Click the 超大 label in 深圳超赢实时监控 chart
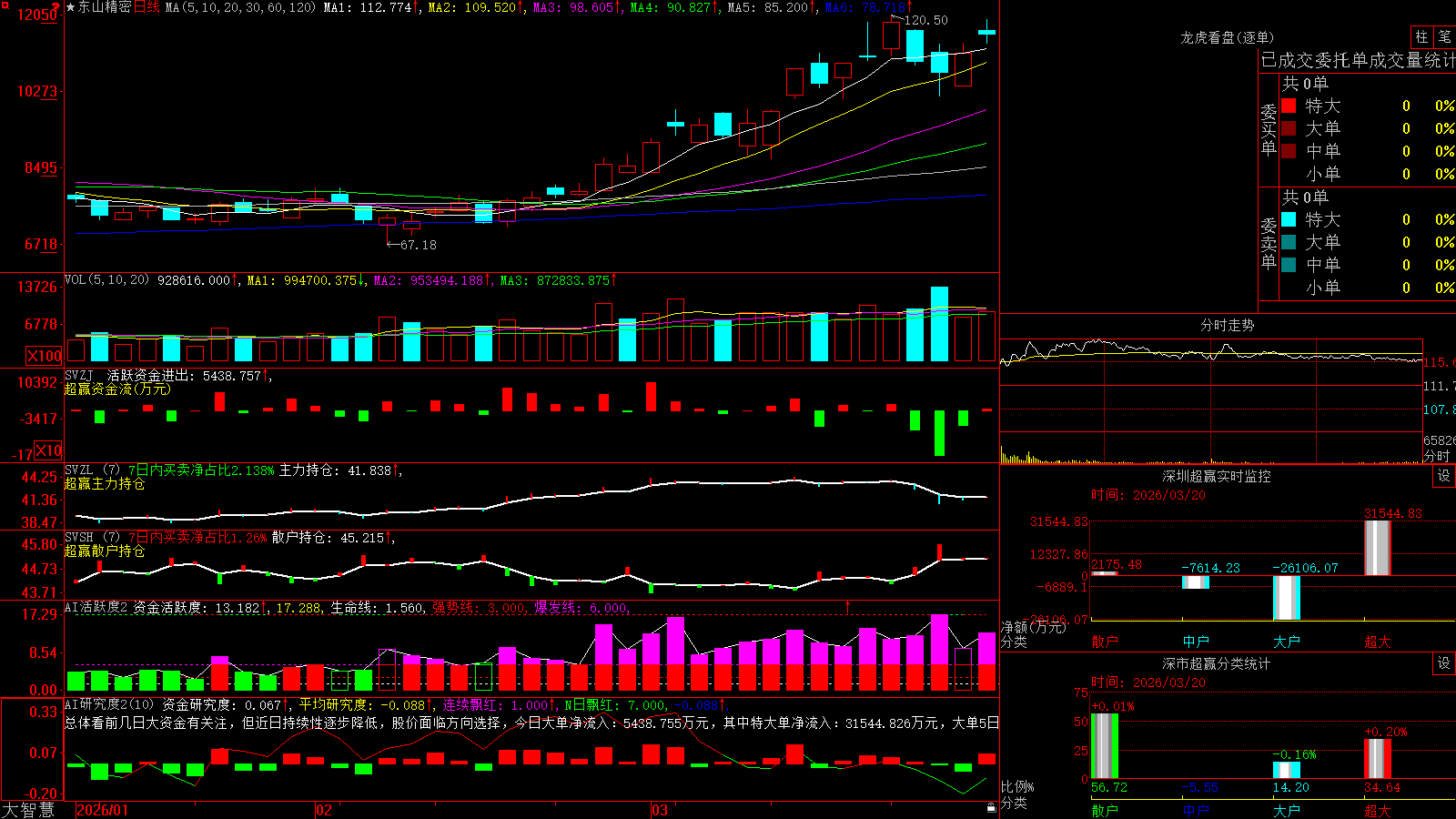The height and width of the screenshot is (819, 1456). point(1378,642)
